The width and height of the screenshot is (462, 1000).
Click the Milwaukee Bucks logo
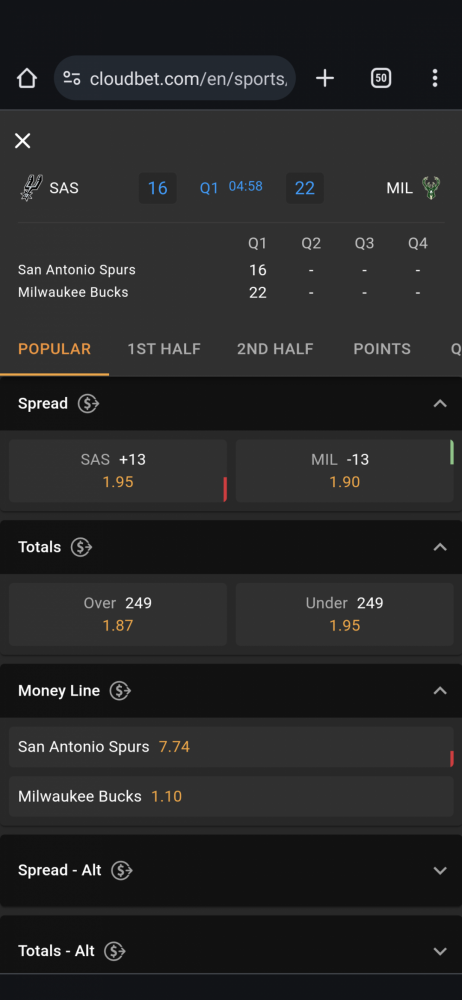[431, 188]
